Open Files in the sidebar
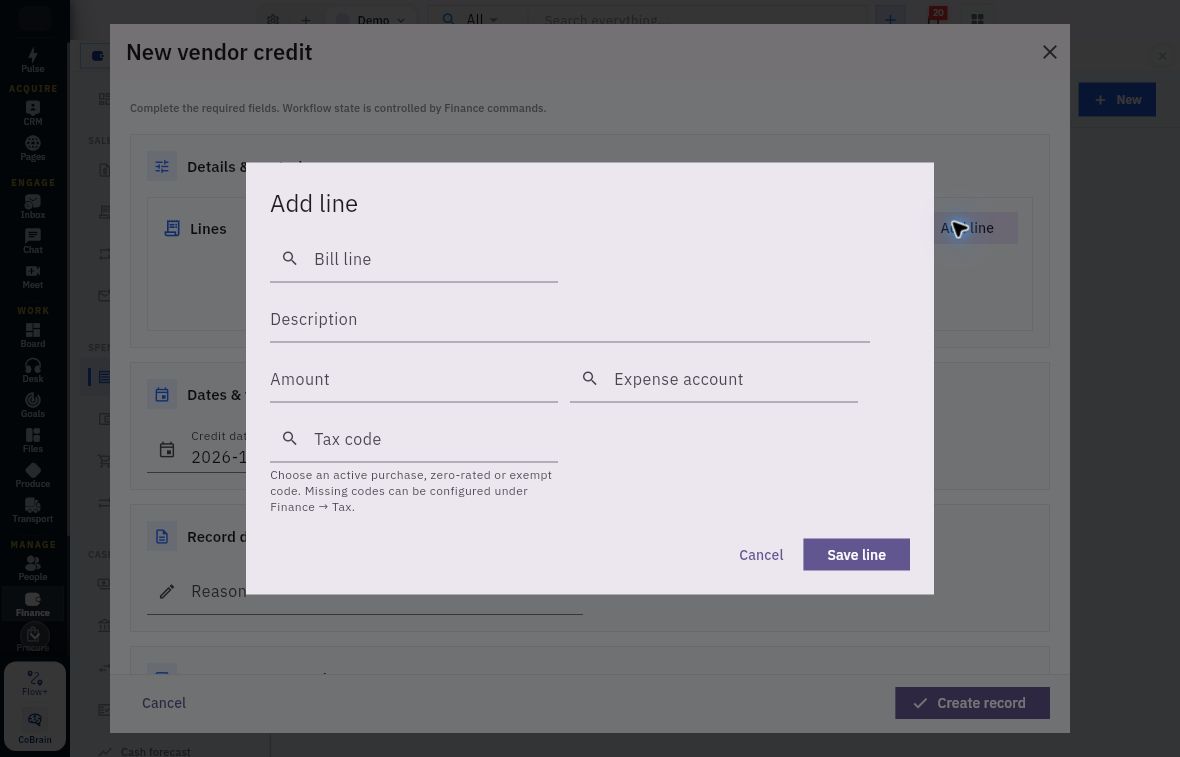 (32, 440)
